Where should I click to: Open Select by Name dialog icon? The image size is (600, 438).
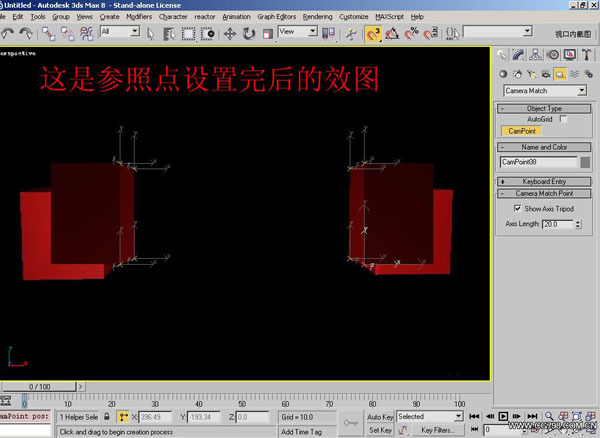point(169,34)
